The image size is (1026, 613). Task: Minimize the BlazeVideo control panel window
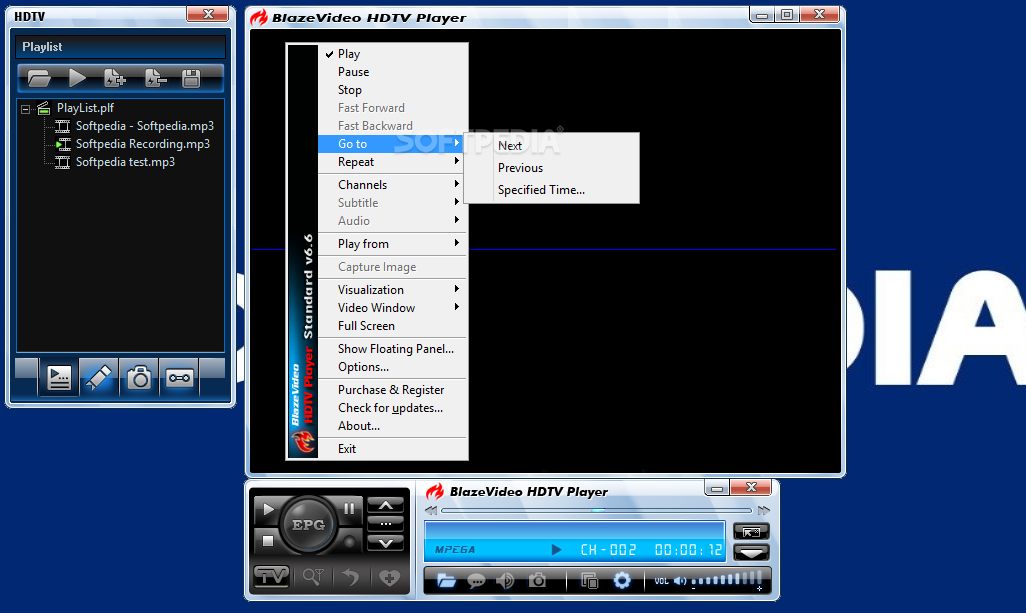[x=717, y=488]
